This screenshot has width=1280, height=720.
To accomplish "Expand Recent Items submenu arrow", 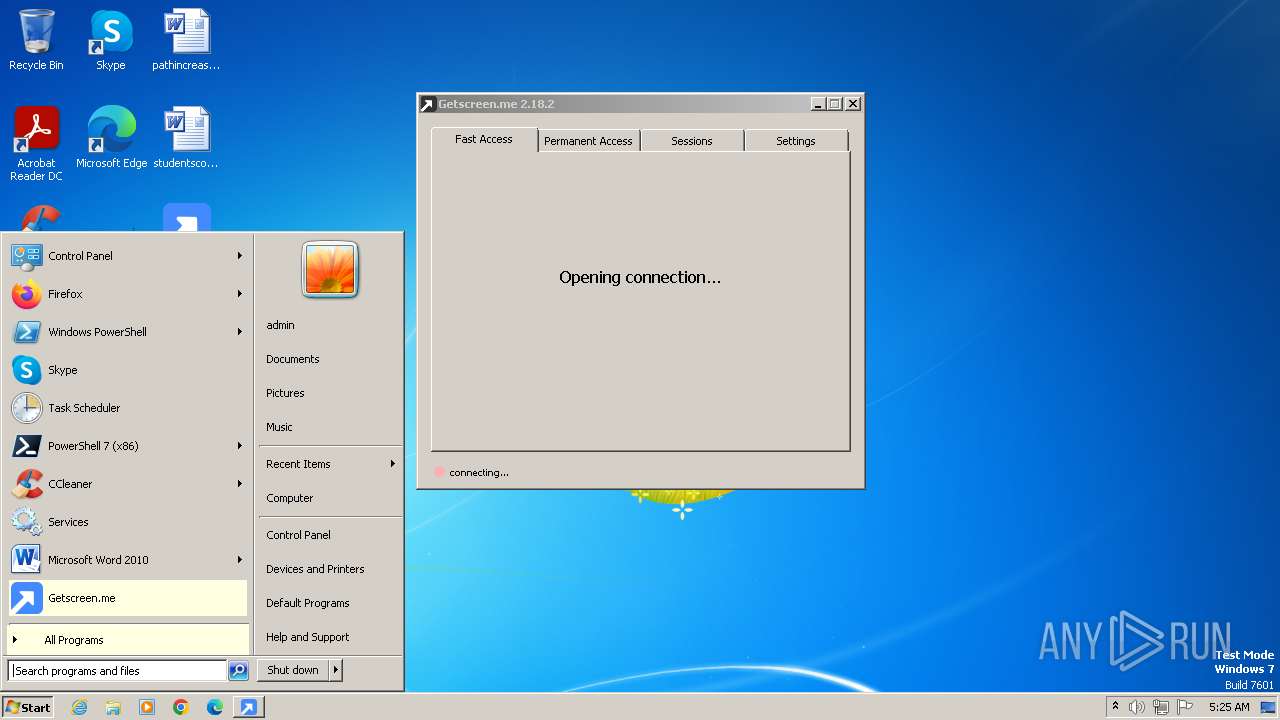I will tap(392, 464).
